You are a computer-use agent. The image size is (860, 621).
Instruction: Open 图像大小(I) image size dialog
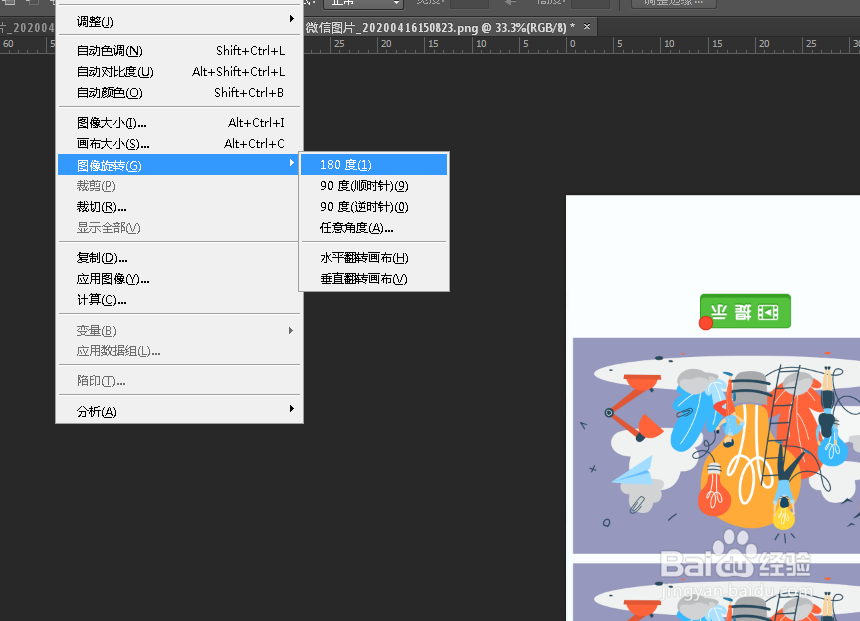click(x=179, y=123)
